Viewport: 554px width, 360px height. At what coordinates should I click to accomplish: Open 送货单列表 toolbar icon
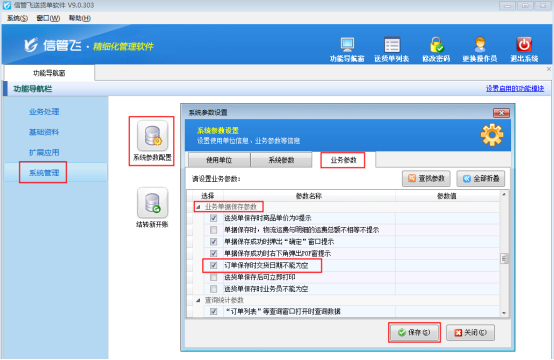pos(392,45)
